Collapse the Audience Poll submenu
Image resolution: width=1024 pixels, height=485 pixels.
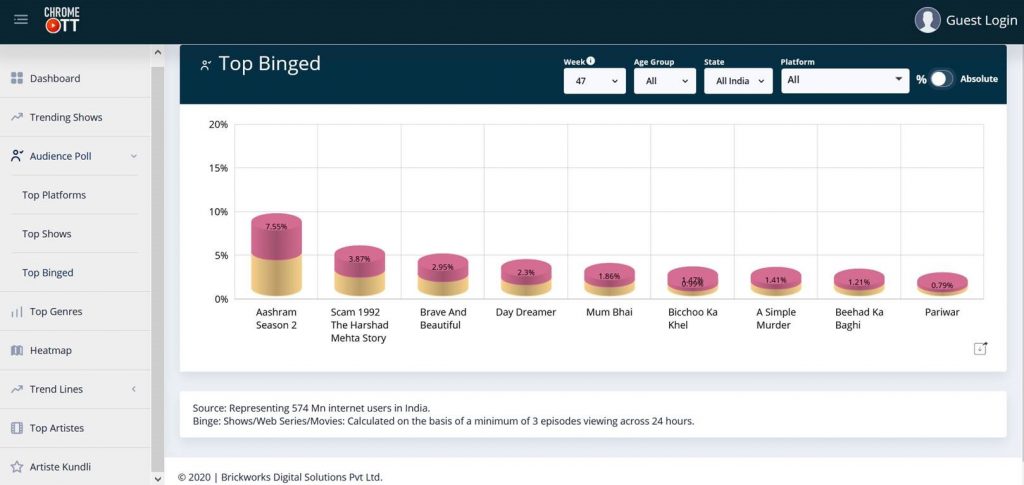134,156
